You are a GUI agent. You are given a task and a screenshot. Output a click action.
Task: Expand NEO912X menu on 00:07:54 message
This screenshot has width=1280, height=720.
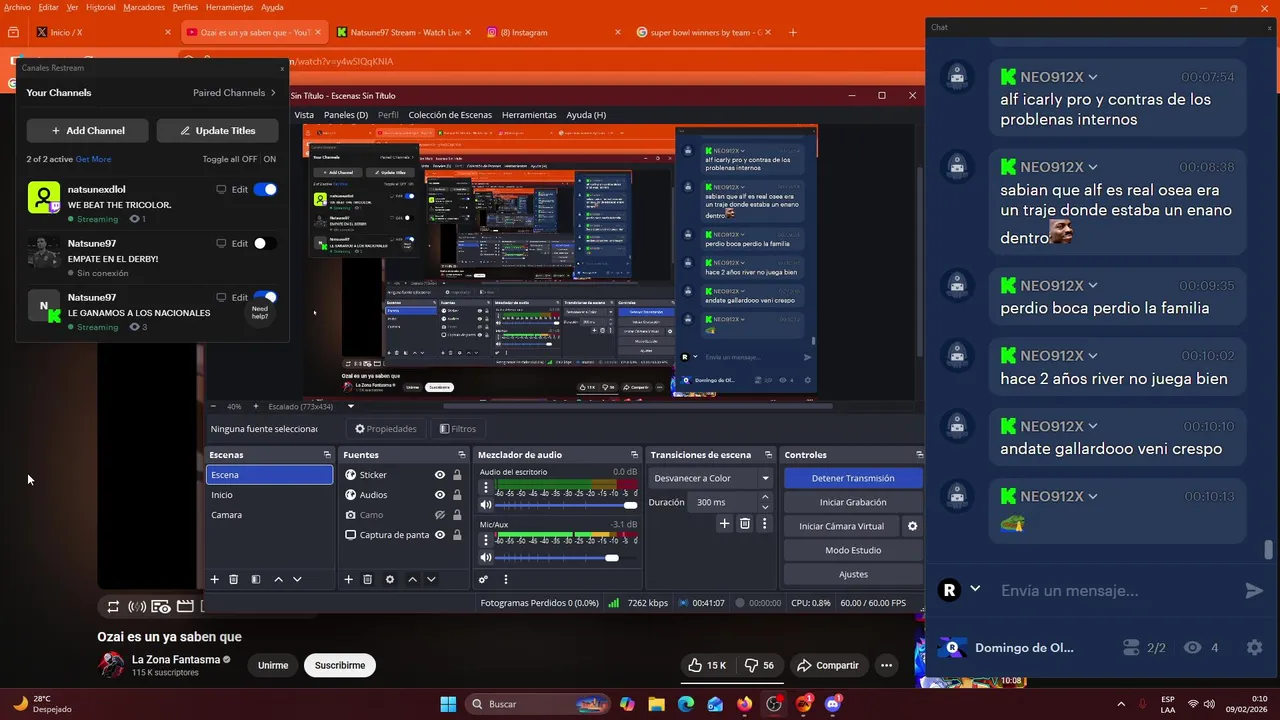coord(1093,77)
